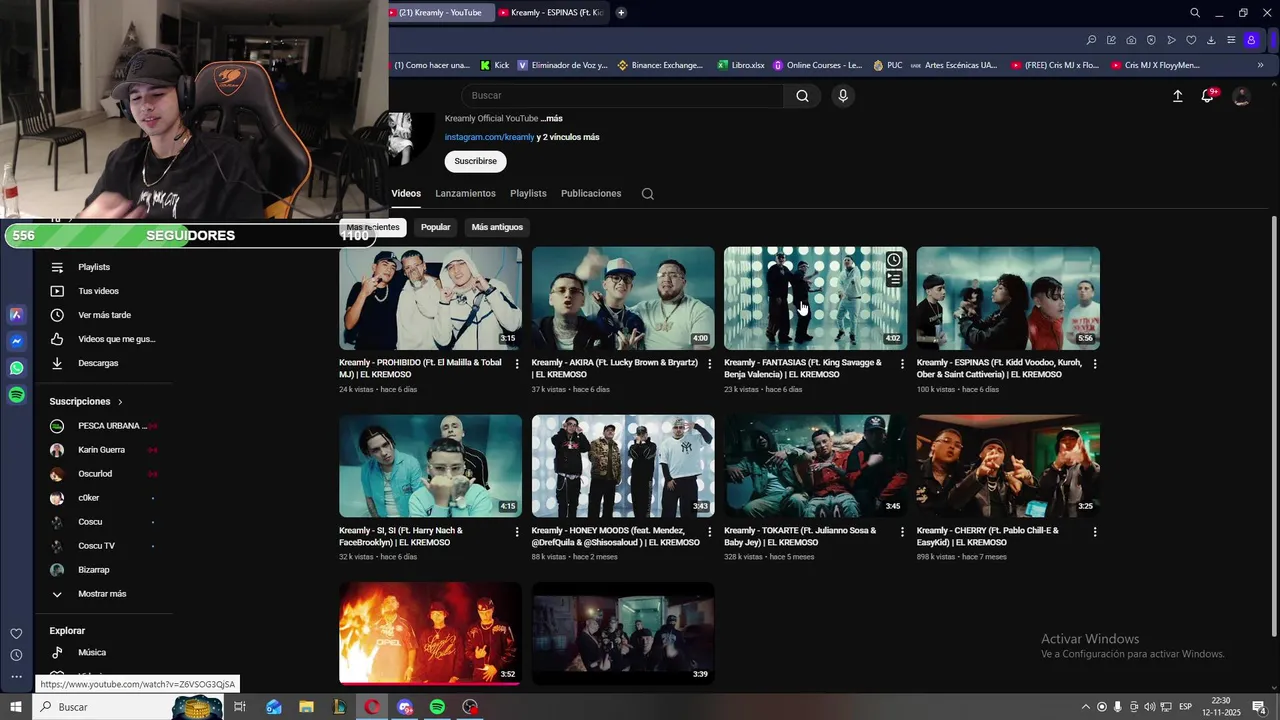Click Opera browser taskbar icon
1280x720 pixels.
point(372,707)
